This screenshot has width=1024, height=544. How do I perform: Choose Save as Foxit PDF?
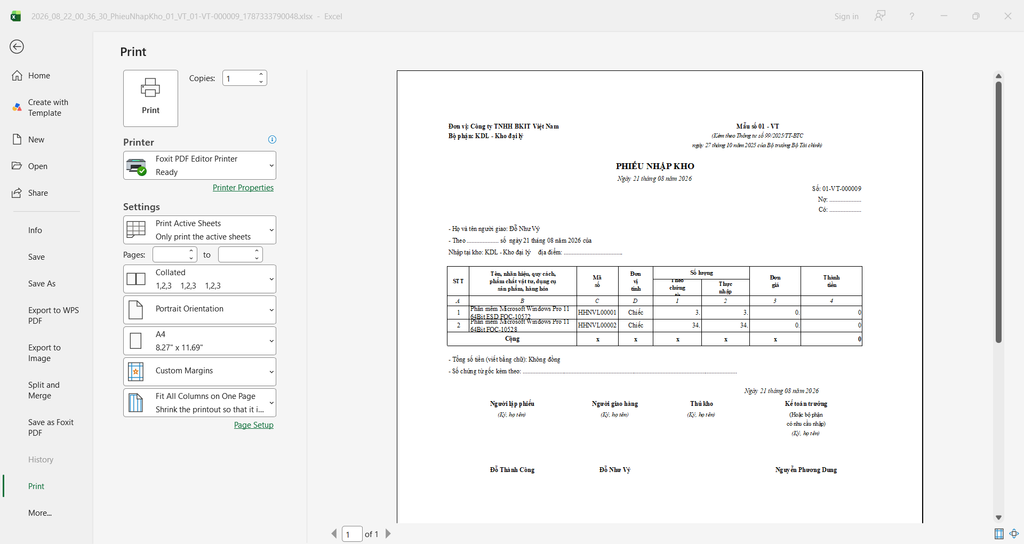click(x=51, y=427)
